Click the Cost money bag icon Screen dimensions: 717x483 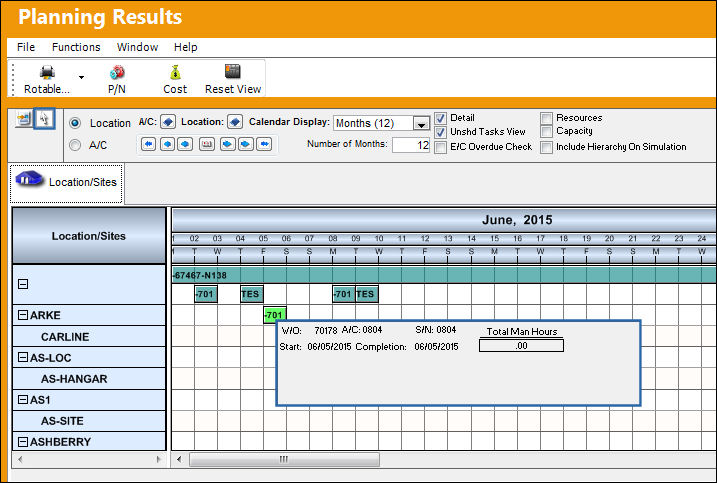175,72
